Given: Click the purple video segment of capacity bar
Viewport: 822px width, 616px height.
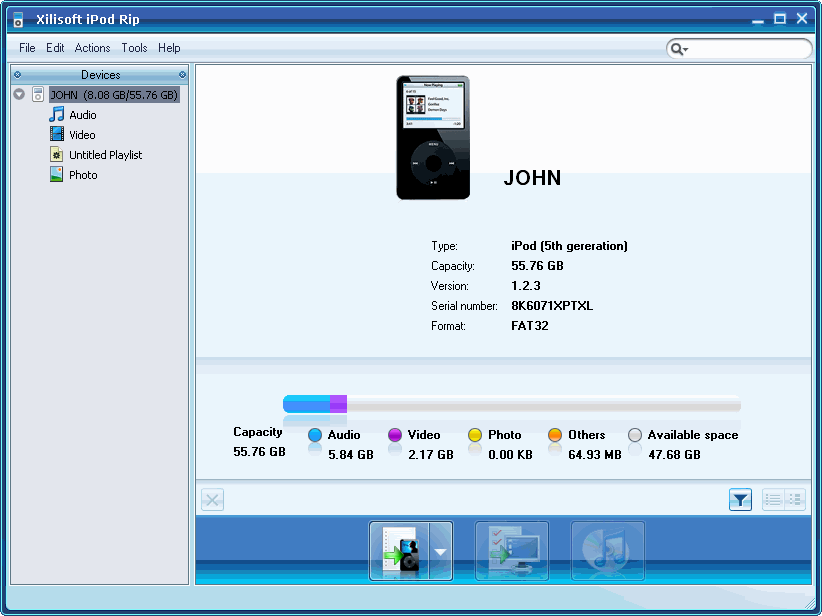Looking at the screenshot, I should point(338,404).
